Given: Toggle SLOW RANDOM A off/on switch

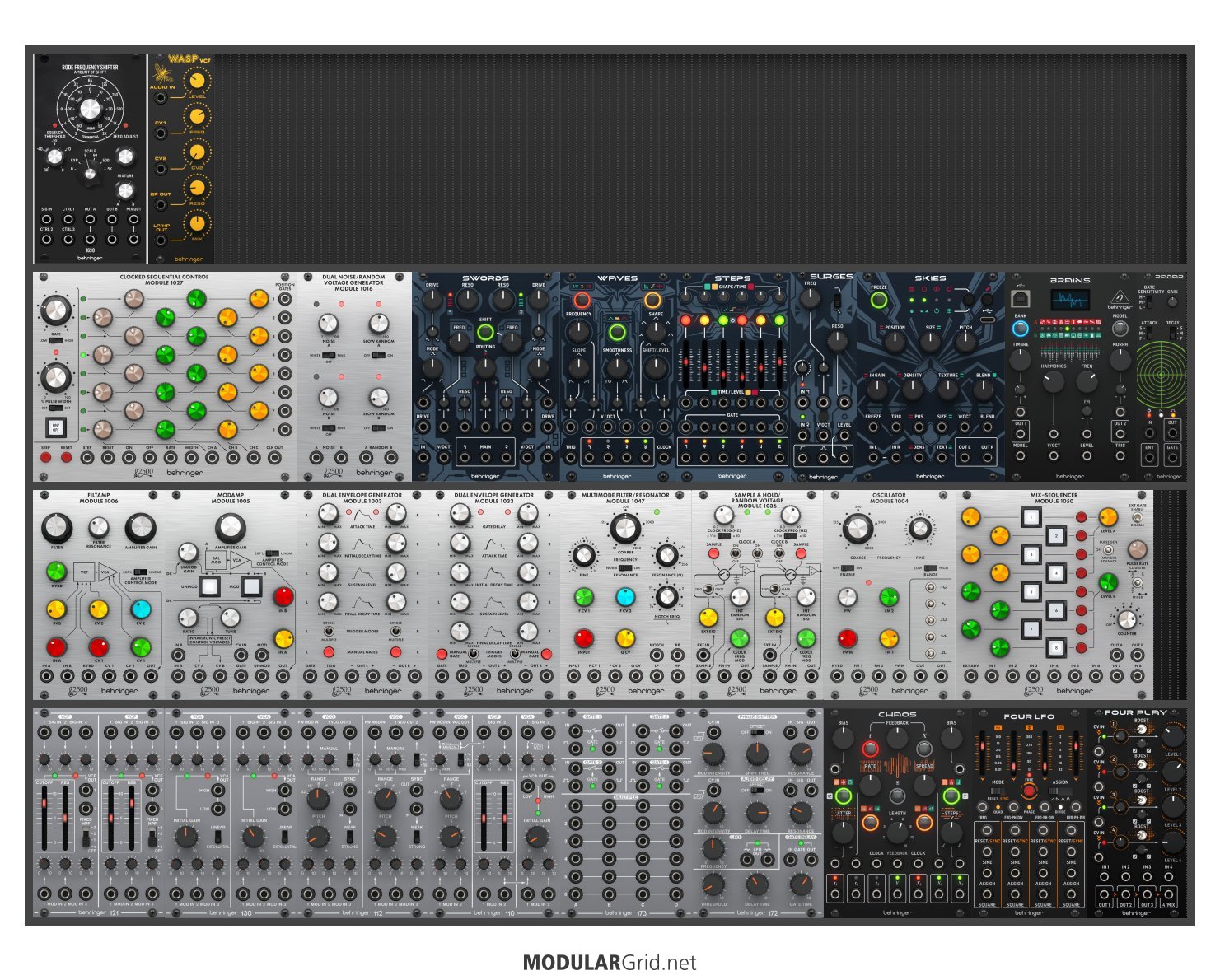Looking at the screenshot, I should pyautogui.click(x=379, y=355).
